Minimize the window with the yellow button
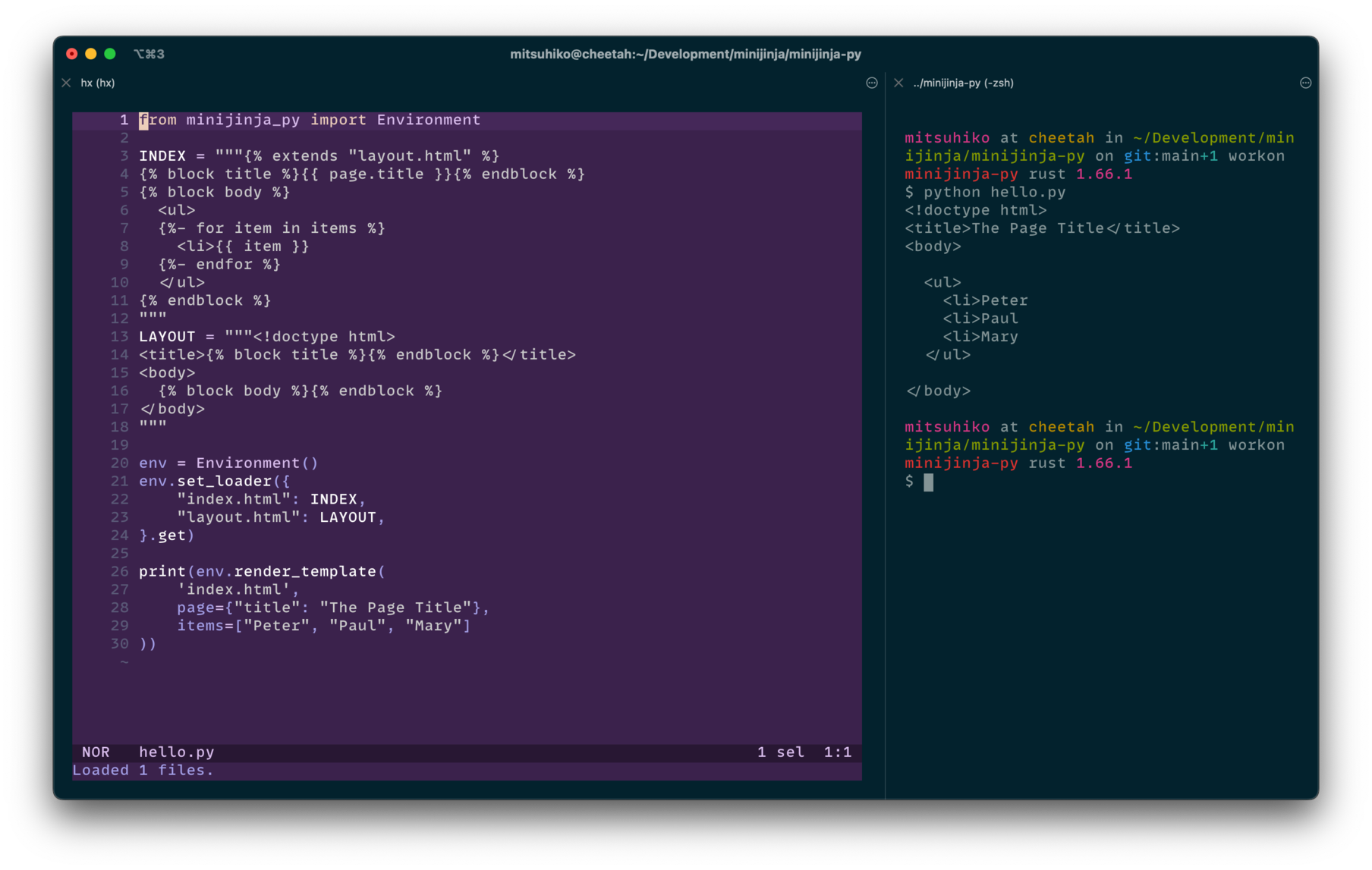 [91, 54]
